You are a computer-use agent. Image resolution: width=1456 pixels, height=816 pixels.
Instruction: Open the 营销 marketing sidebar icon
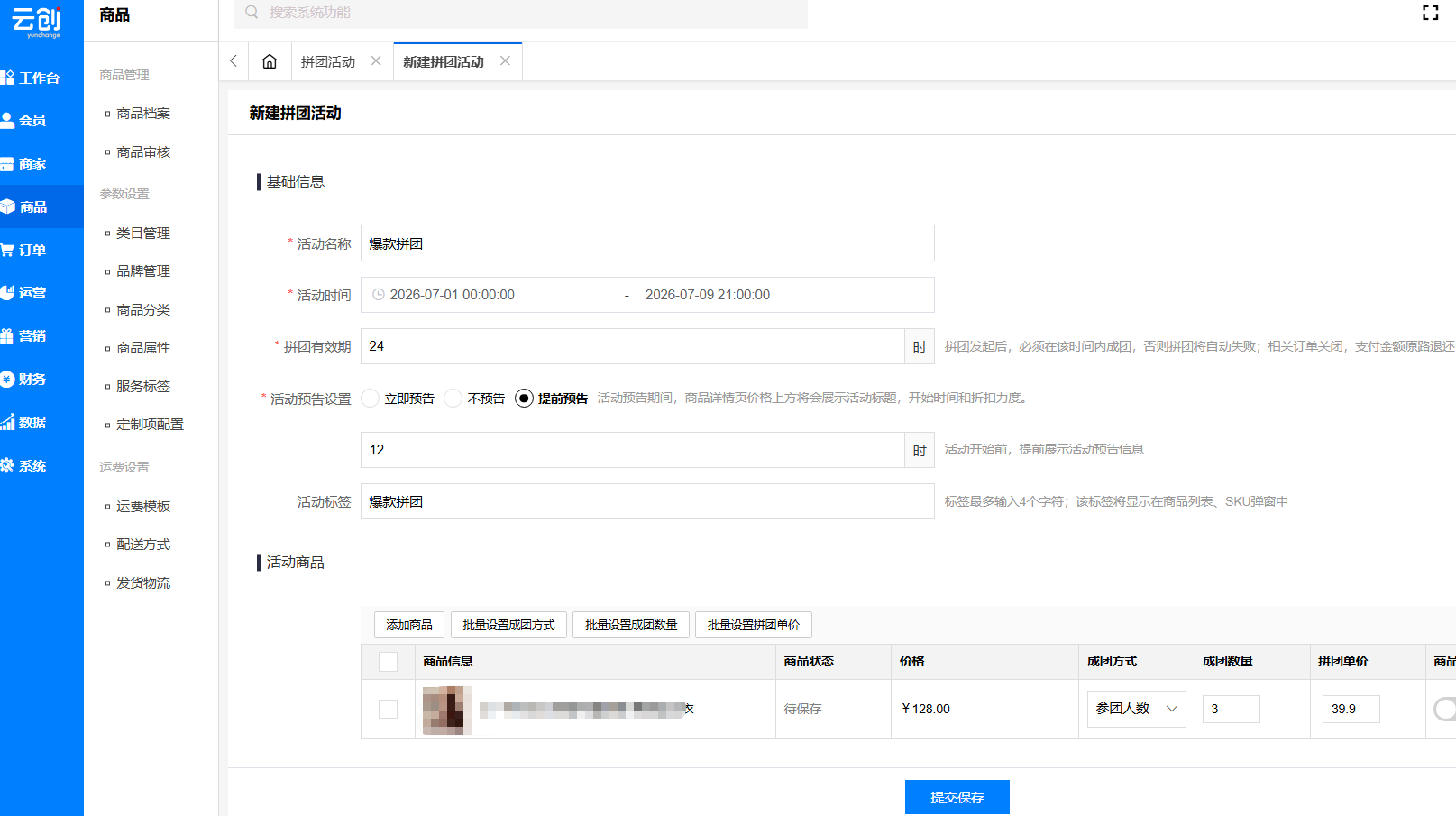7,335
